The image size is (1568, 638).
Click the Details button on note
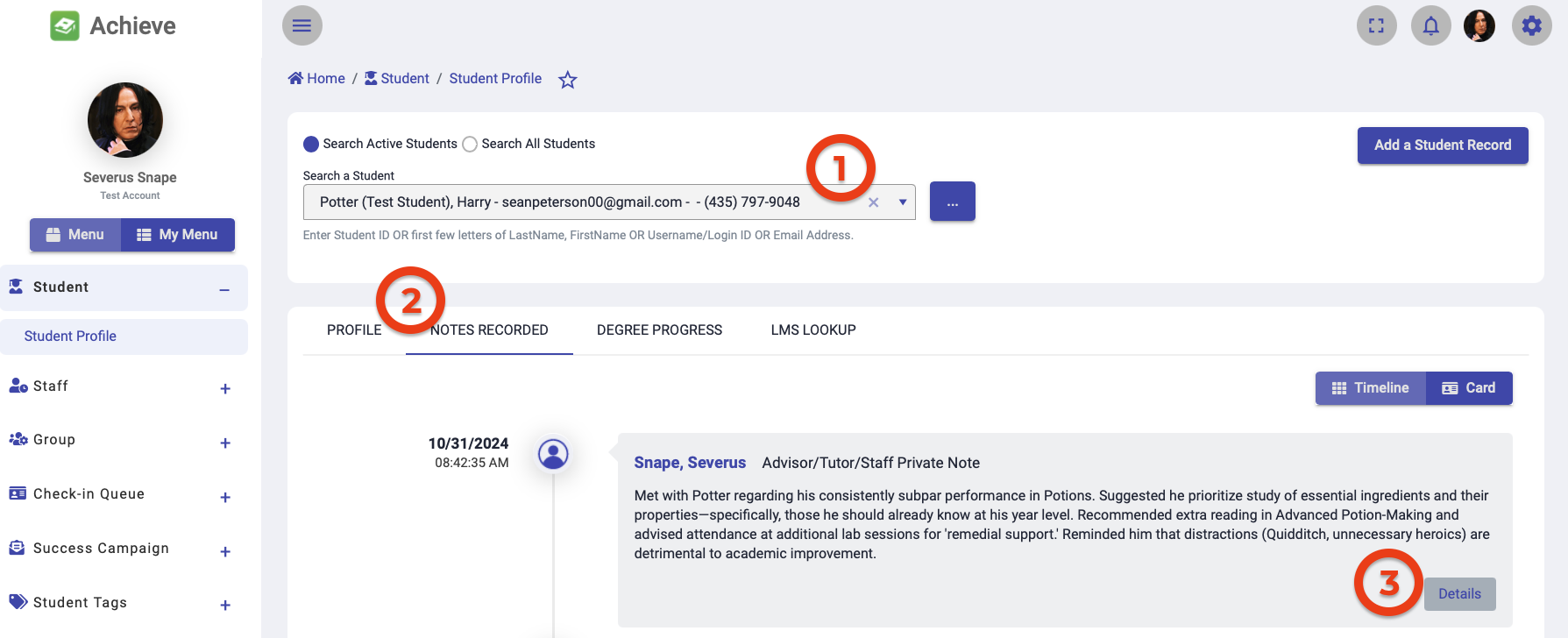[x=1460, y=594]
